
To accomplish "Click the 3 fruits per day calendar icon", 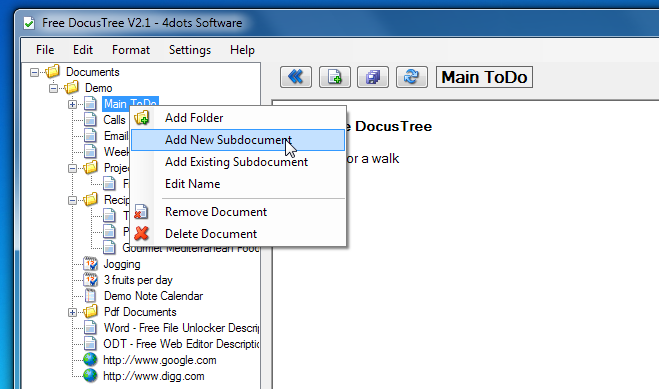I will (x=90, y=280).
